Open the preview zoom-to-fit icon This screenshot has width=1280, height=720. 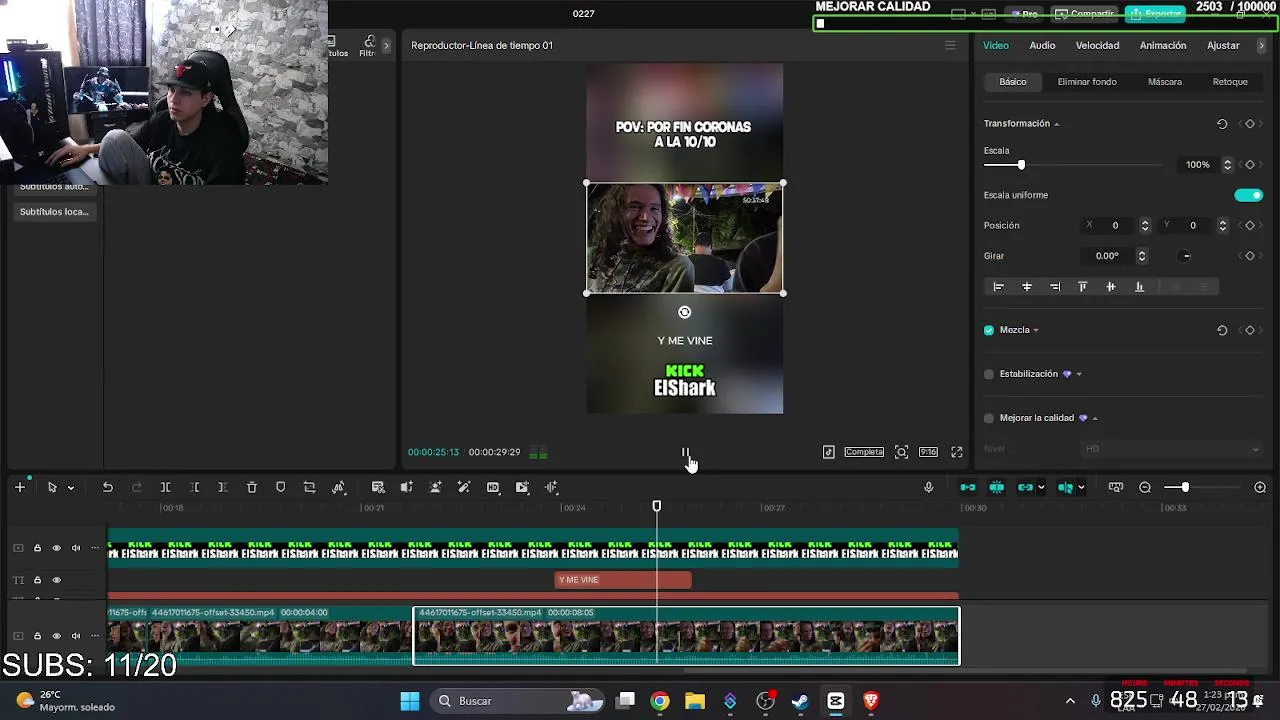pos(902,452)
